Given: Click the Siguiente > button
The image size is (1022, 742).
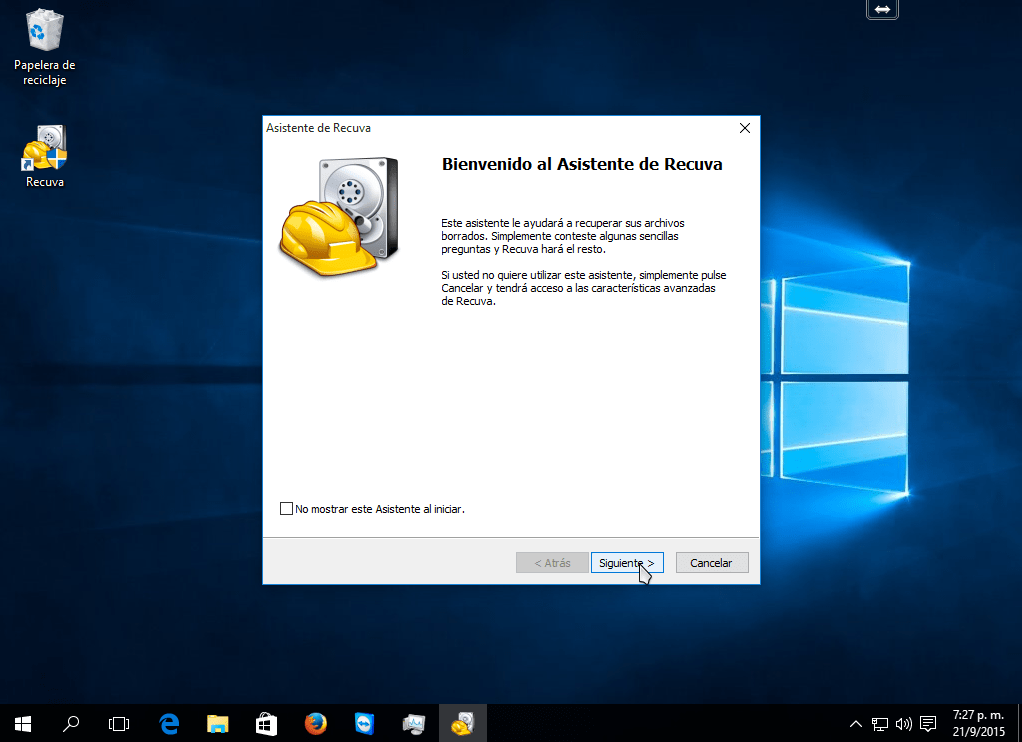Looking at the screenshot, I should [x=627, y=563].
